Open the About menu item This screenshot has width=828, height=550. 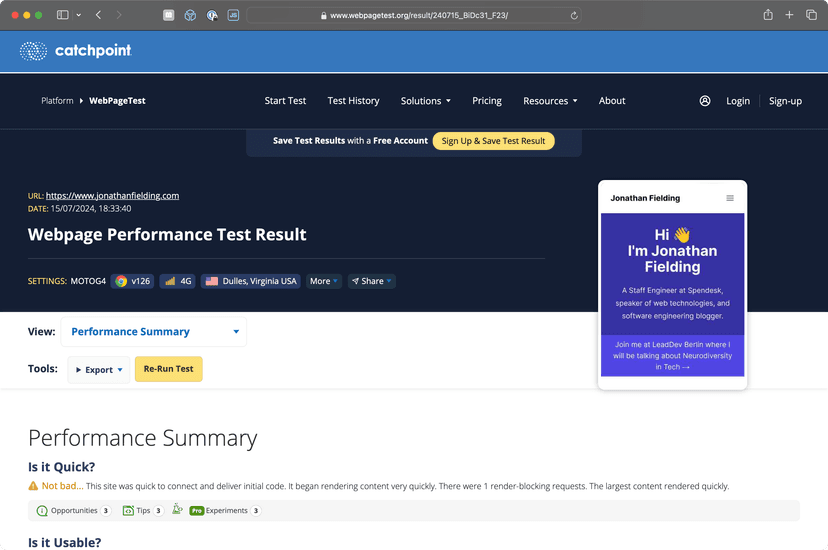(x=612, y=101)
